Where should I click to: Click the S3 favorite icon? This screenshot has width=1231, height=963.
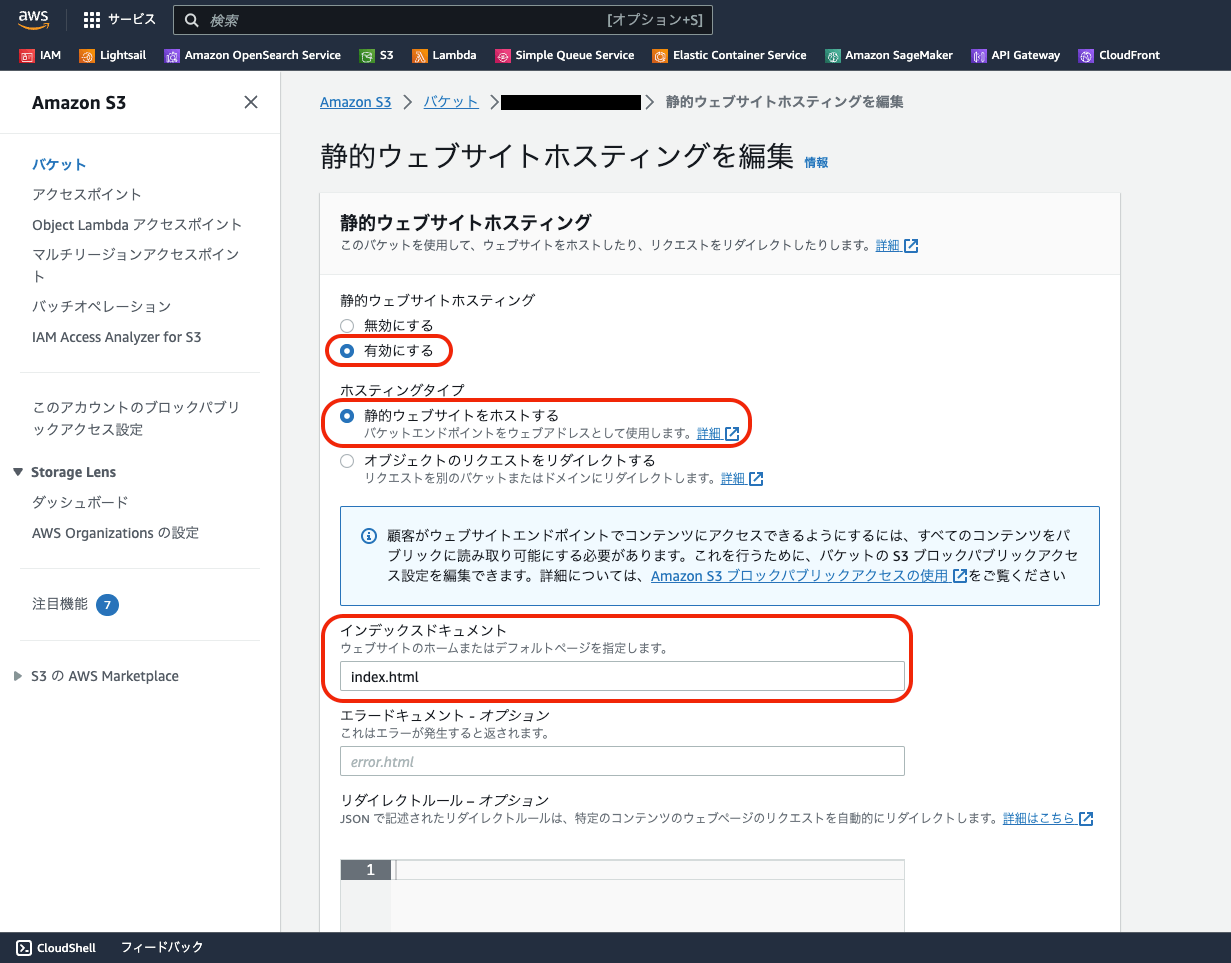[x=367, y=56]
